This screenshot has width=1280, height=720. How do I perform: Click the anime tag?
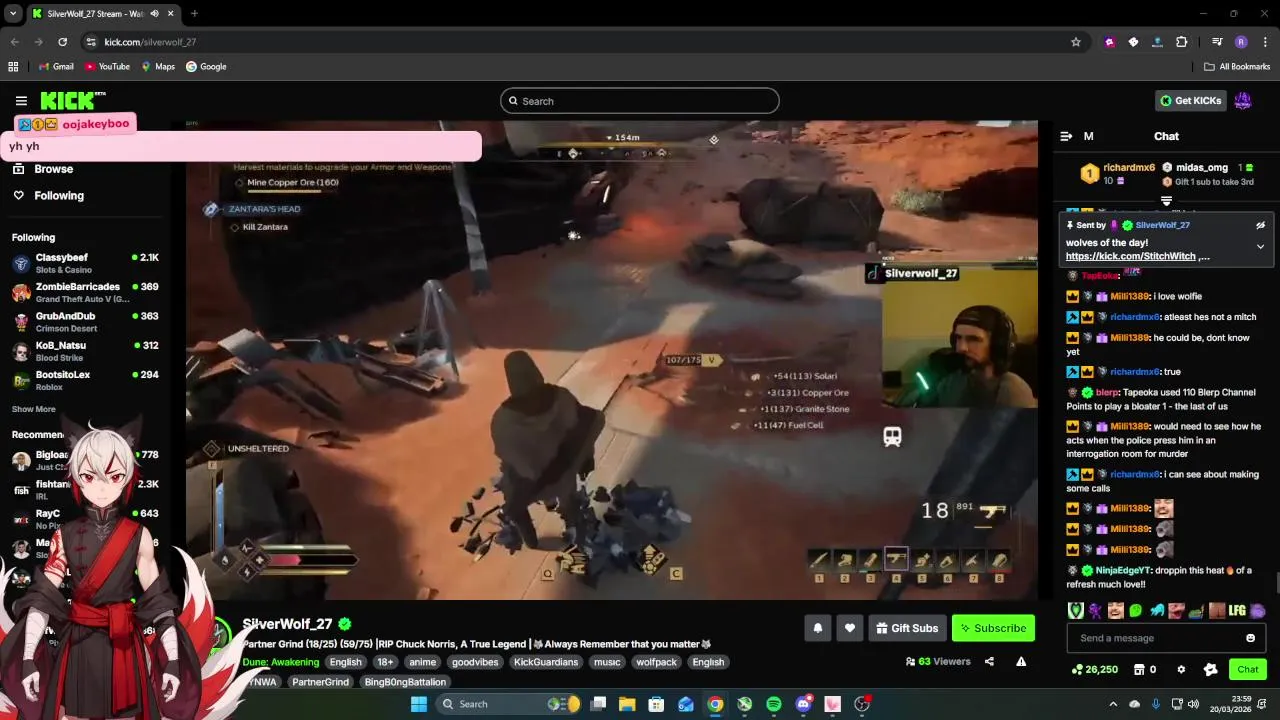423,662
